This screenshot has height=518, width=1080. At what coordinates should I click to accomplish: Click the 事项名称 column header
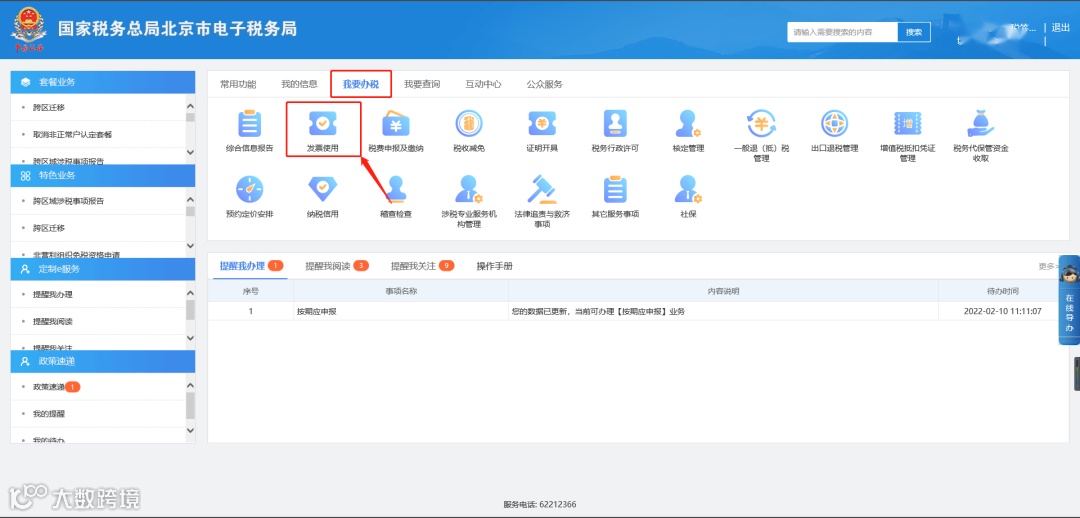(x=401, y=291)
